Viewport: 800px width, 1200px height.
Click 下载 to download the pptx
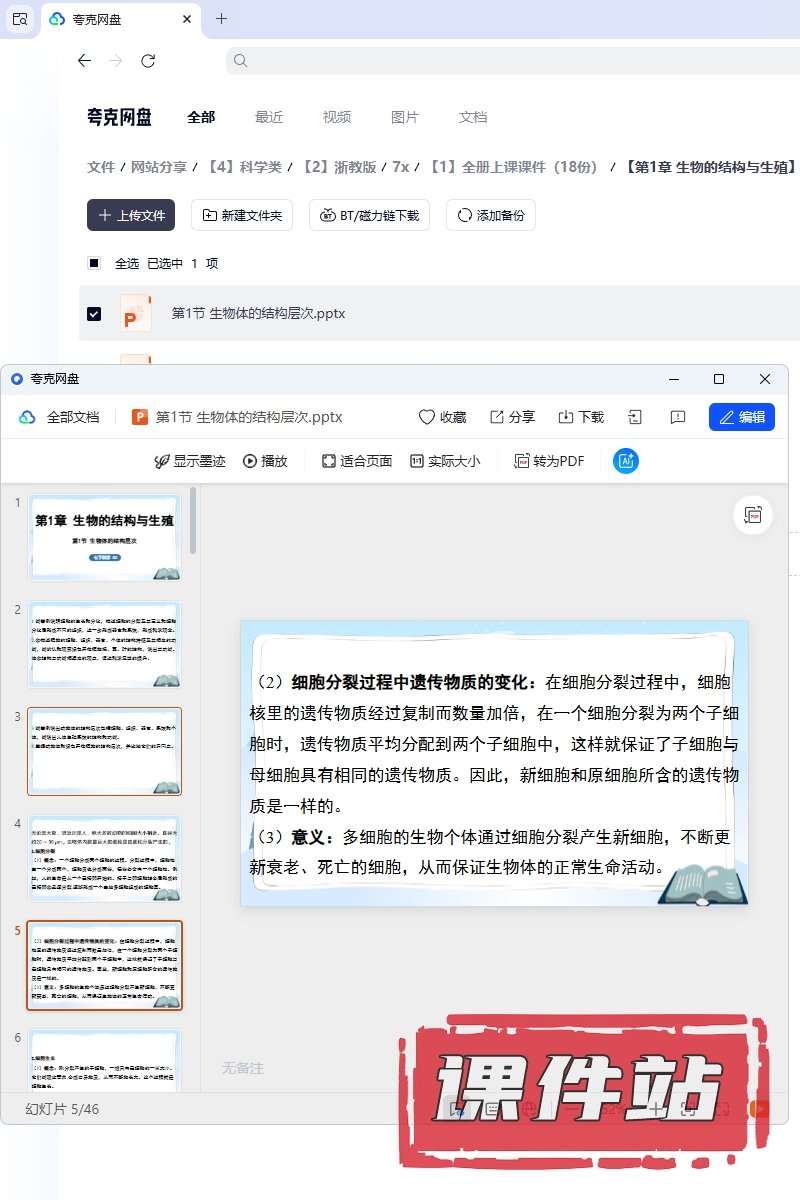click(x=580, y=417)
